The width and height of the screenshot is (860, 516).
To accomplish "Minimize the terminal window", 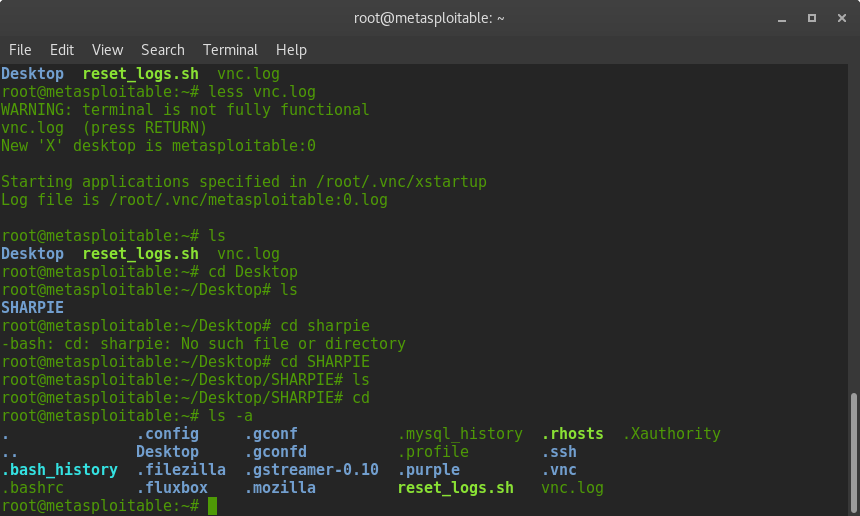I will tap(782, 19).
